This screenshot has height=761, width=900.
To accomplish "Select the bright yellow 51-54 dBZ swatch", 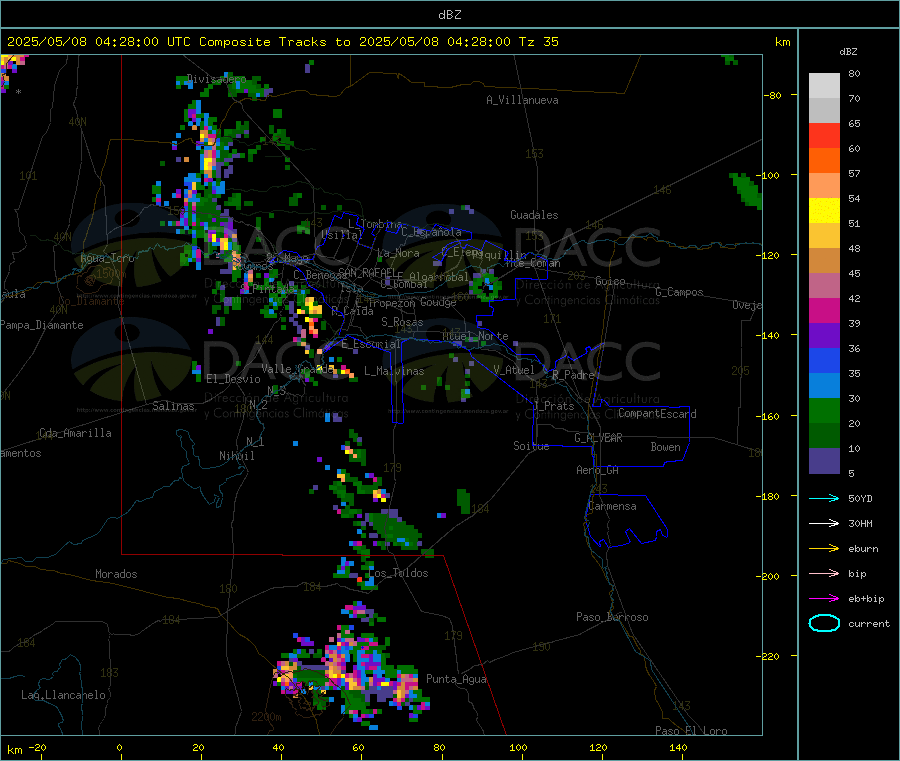I will coord(824,211).
